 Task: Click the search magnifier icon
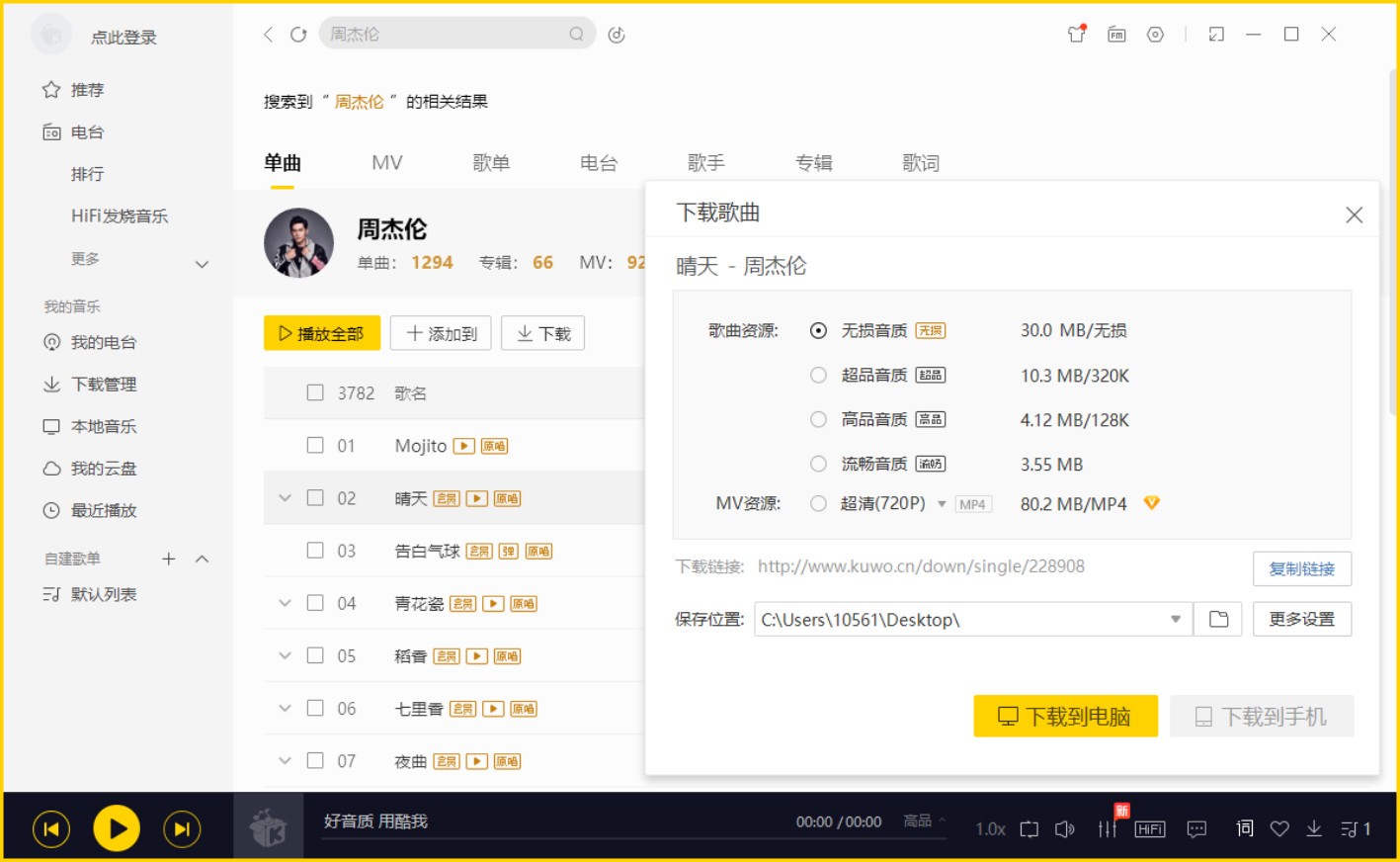click(x=576, y=35)
